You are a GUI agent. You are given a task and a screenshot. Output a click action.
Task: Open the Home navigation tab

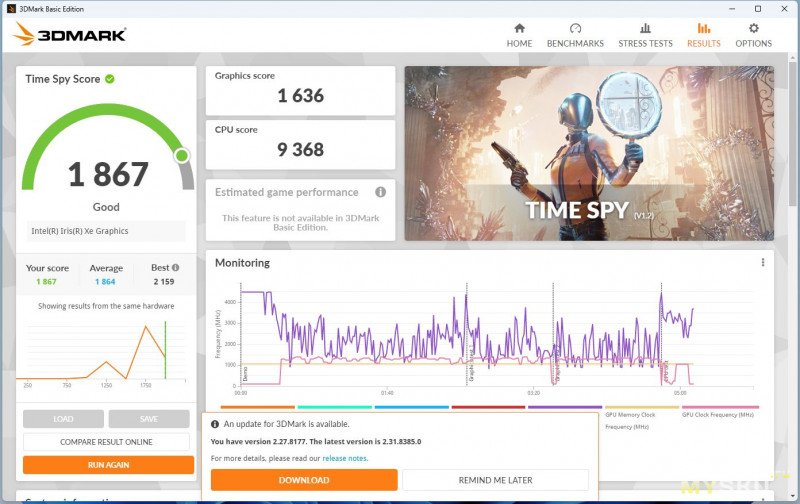(519, 35)
